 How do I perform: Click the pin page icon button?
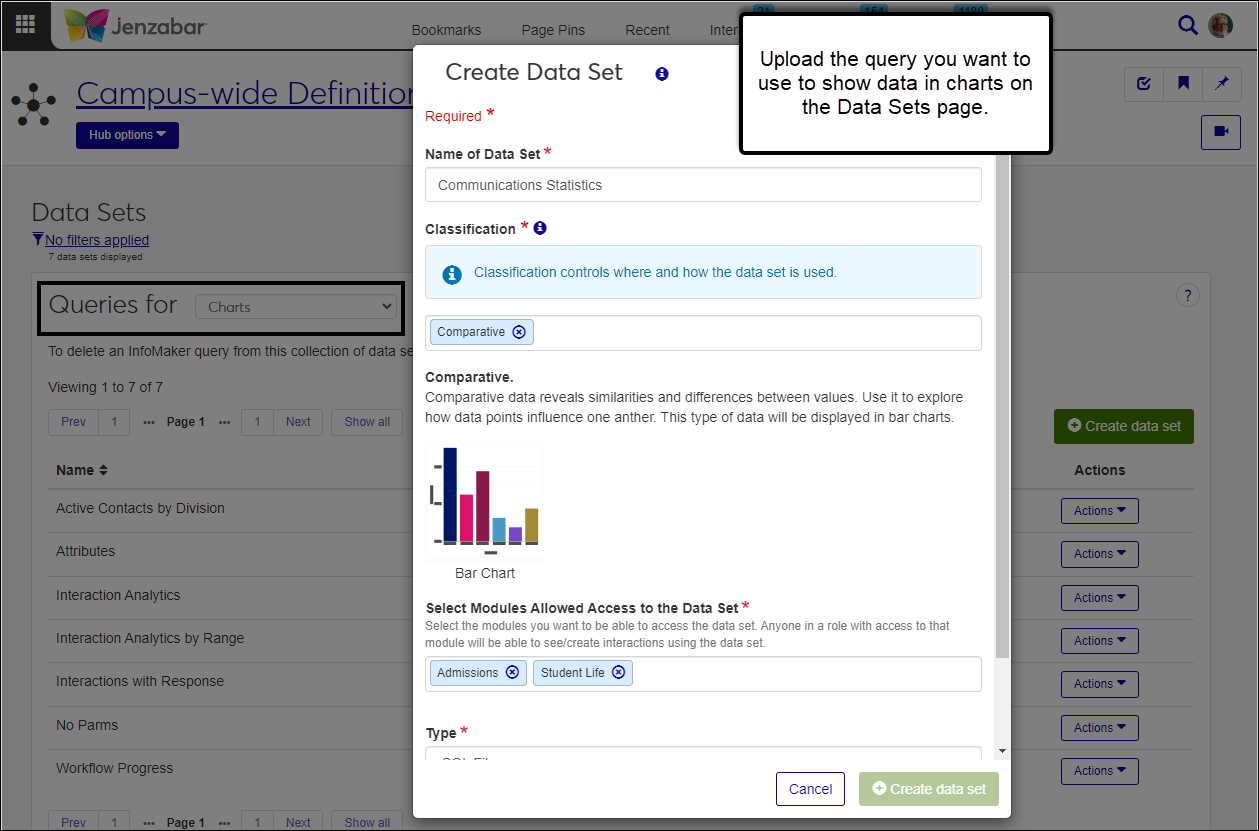(1221, 84)
